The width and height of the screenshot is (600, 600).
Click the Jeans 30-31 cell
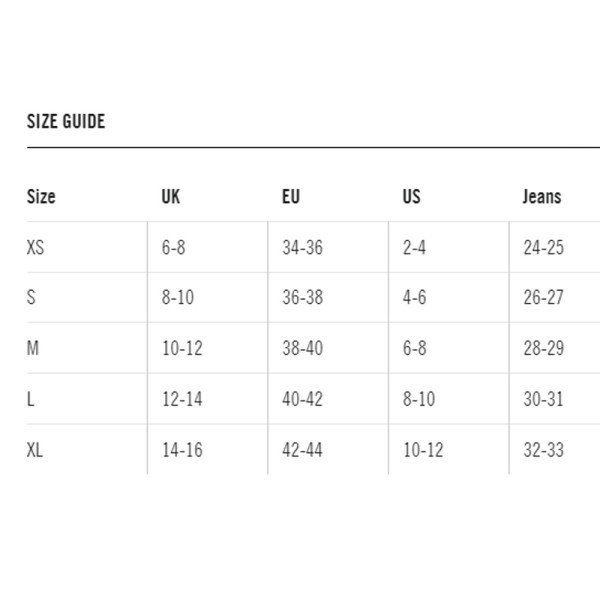pos(543,399)
